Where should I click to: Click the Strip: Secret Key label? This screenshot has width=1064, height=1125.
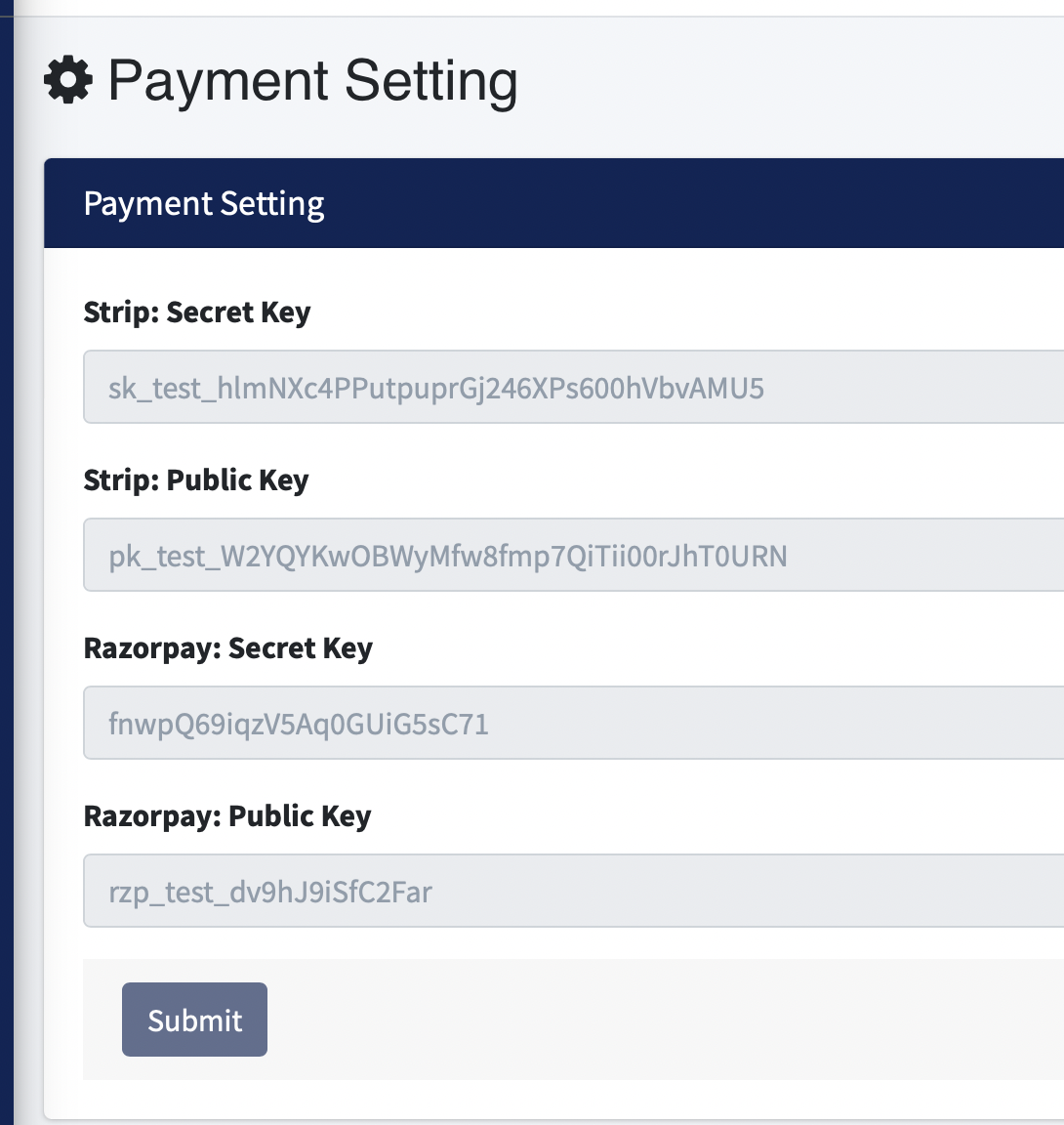pos(197,312)
